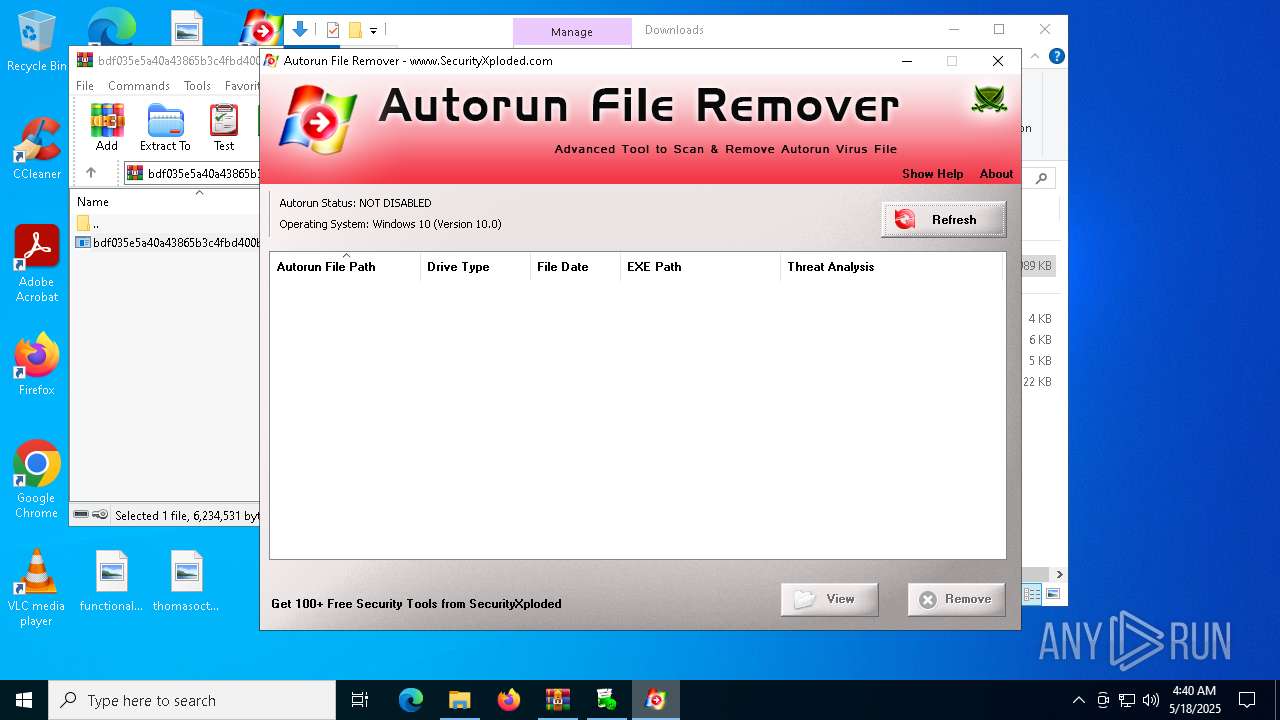Go up one folder in WinRAR

click(91, 173)
